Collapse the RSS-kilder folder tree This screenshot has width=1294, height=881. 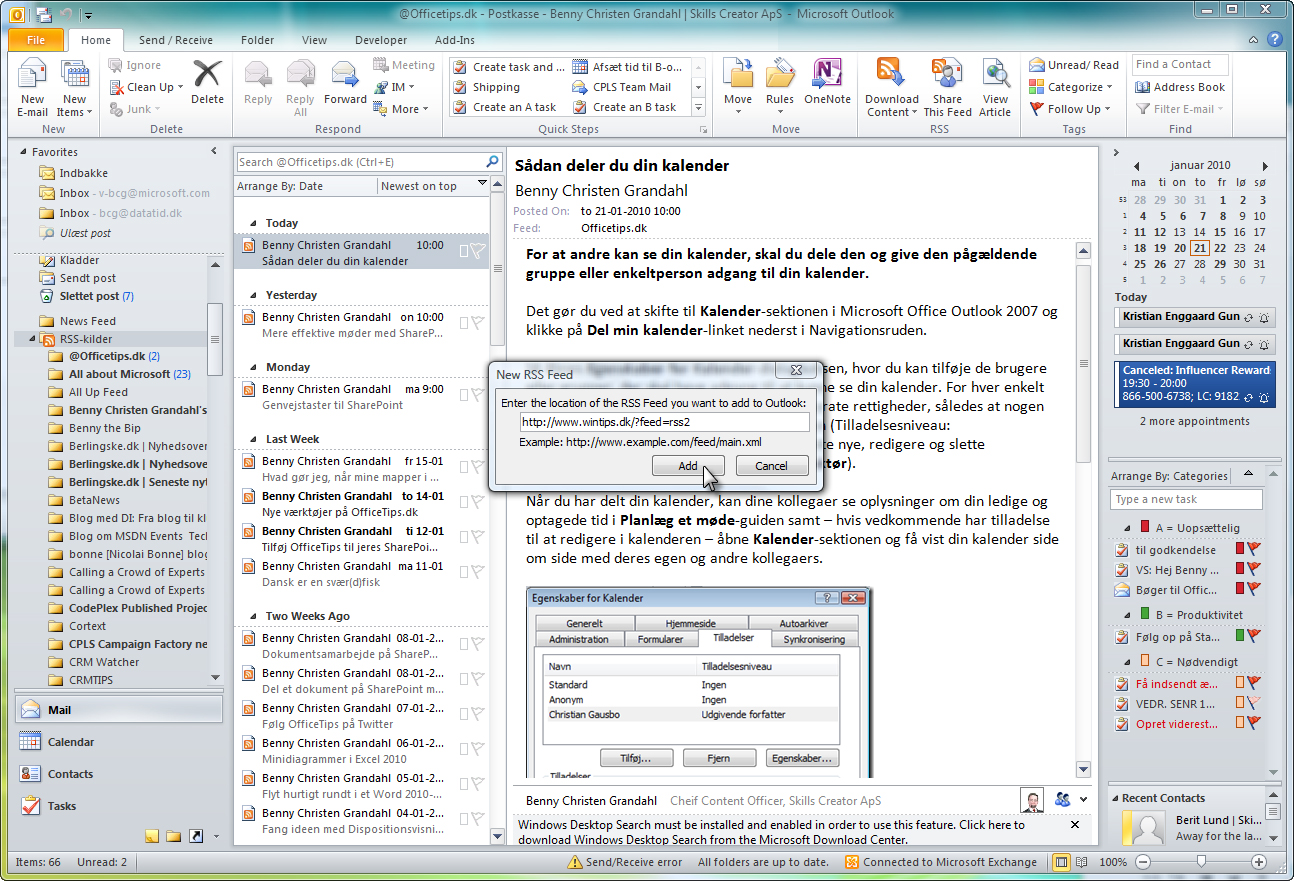pyautogui.click(x=34, y=339)
